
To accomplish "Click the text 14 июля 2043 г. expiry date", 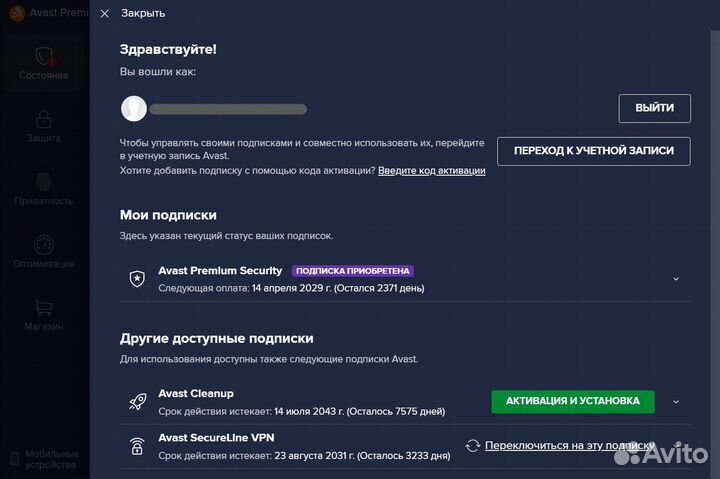I will [x=309, y=411].
